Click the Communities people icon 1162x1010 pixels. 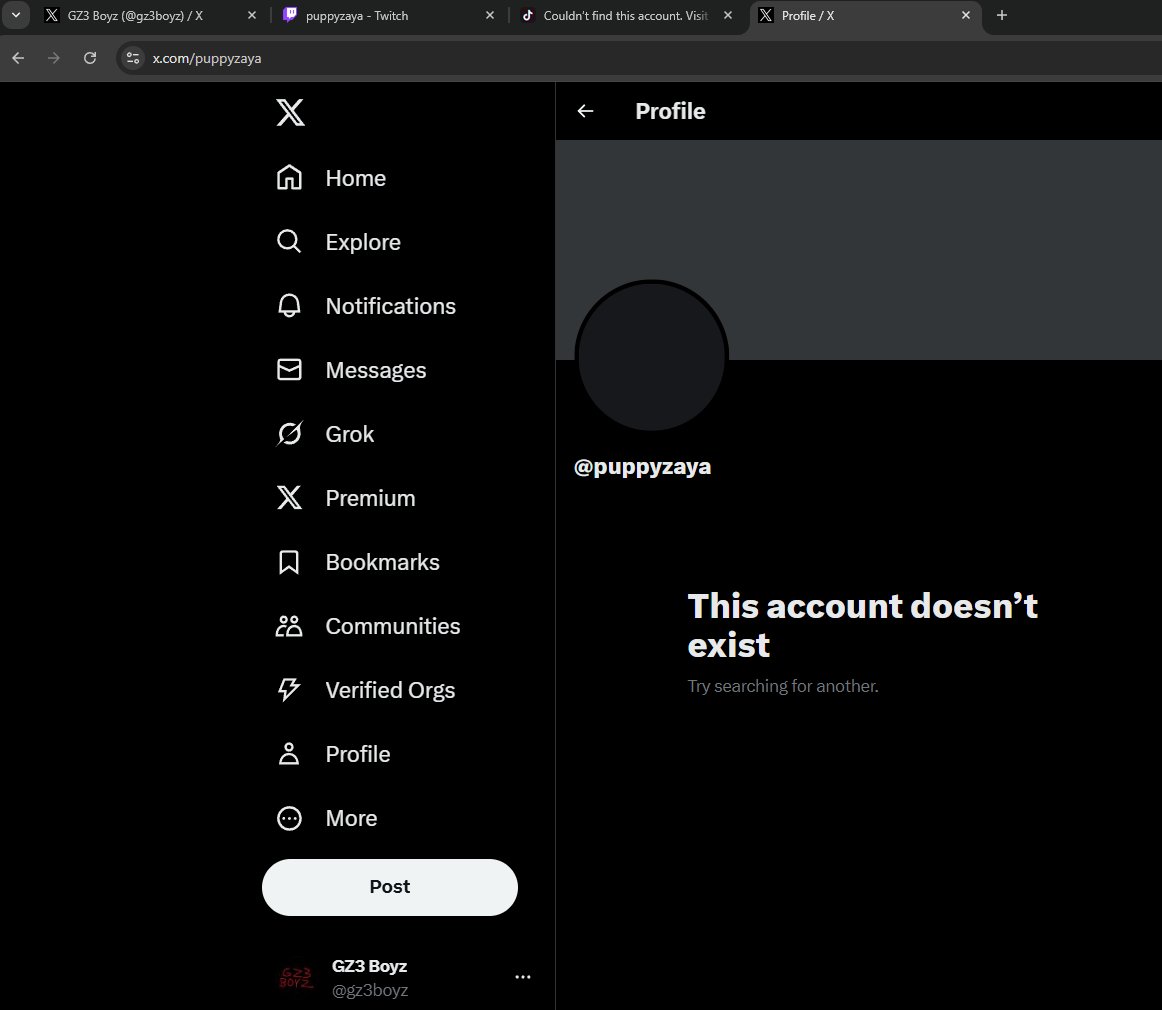[x=289, y=626]
